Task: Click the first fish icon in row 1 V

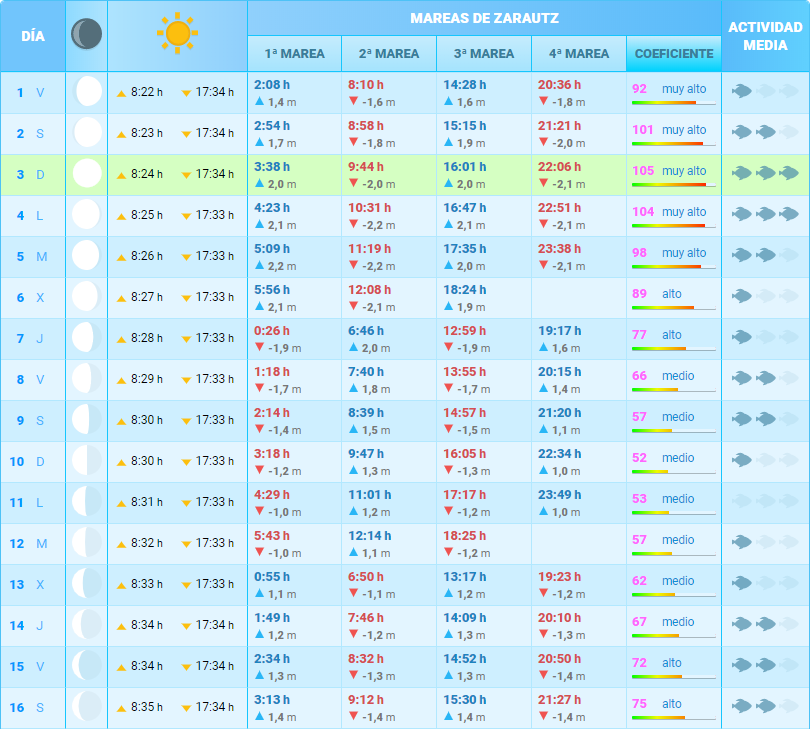Action: coord(742,92)
